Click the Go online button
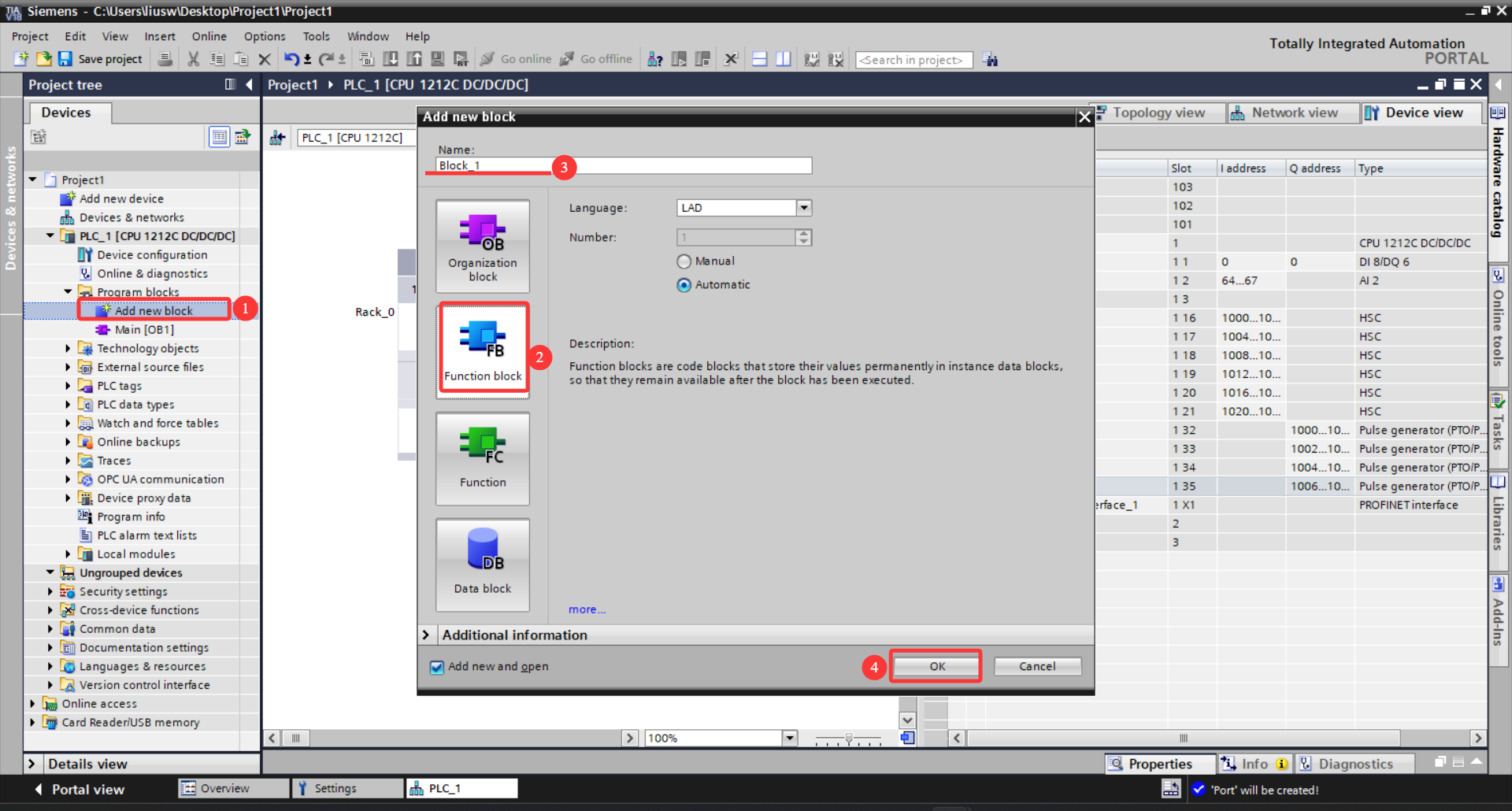This screenshot has width=1512, height=811. 517,59
